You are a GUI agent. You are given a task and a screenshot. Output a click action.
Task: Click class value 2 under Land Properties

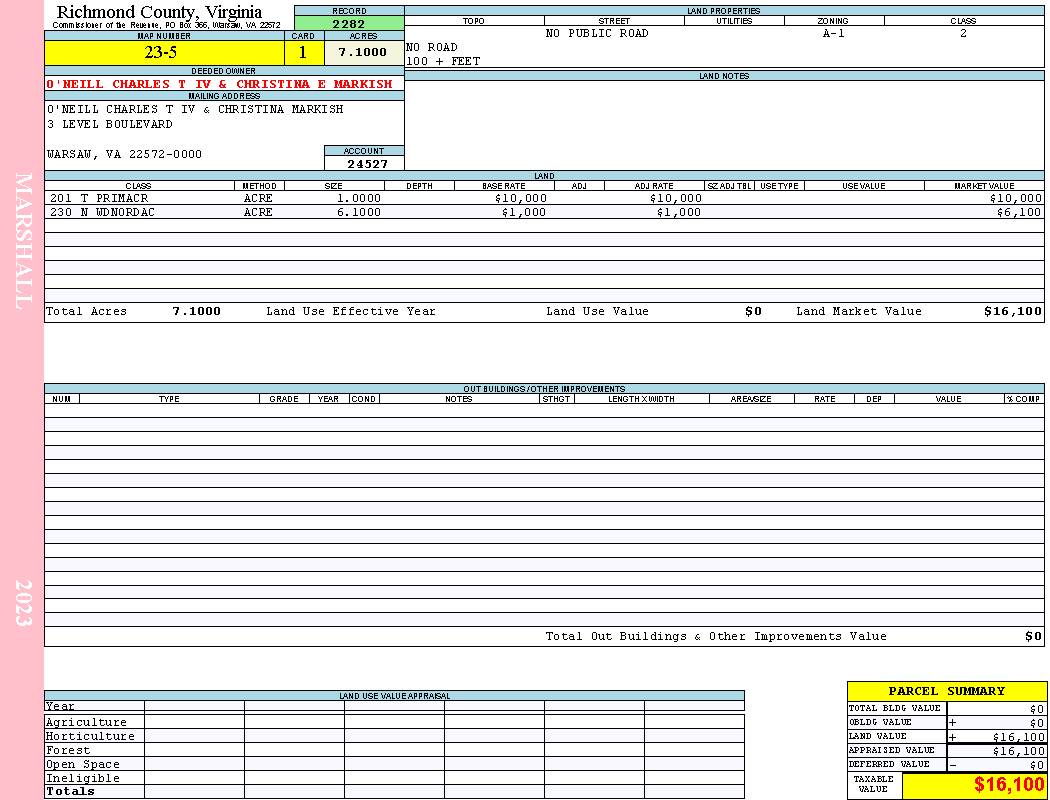click(963, 33)
